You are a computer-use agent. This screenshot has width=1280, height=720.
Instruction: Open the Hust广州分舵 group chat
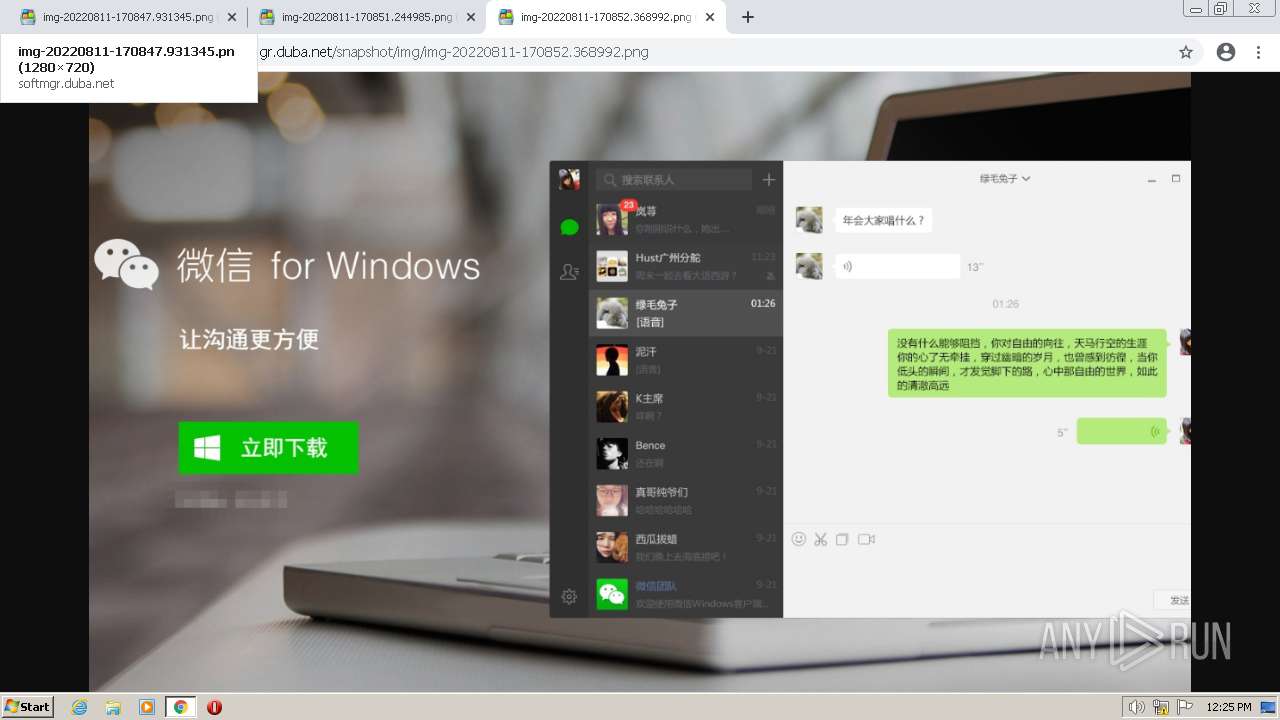point(685,266)
